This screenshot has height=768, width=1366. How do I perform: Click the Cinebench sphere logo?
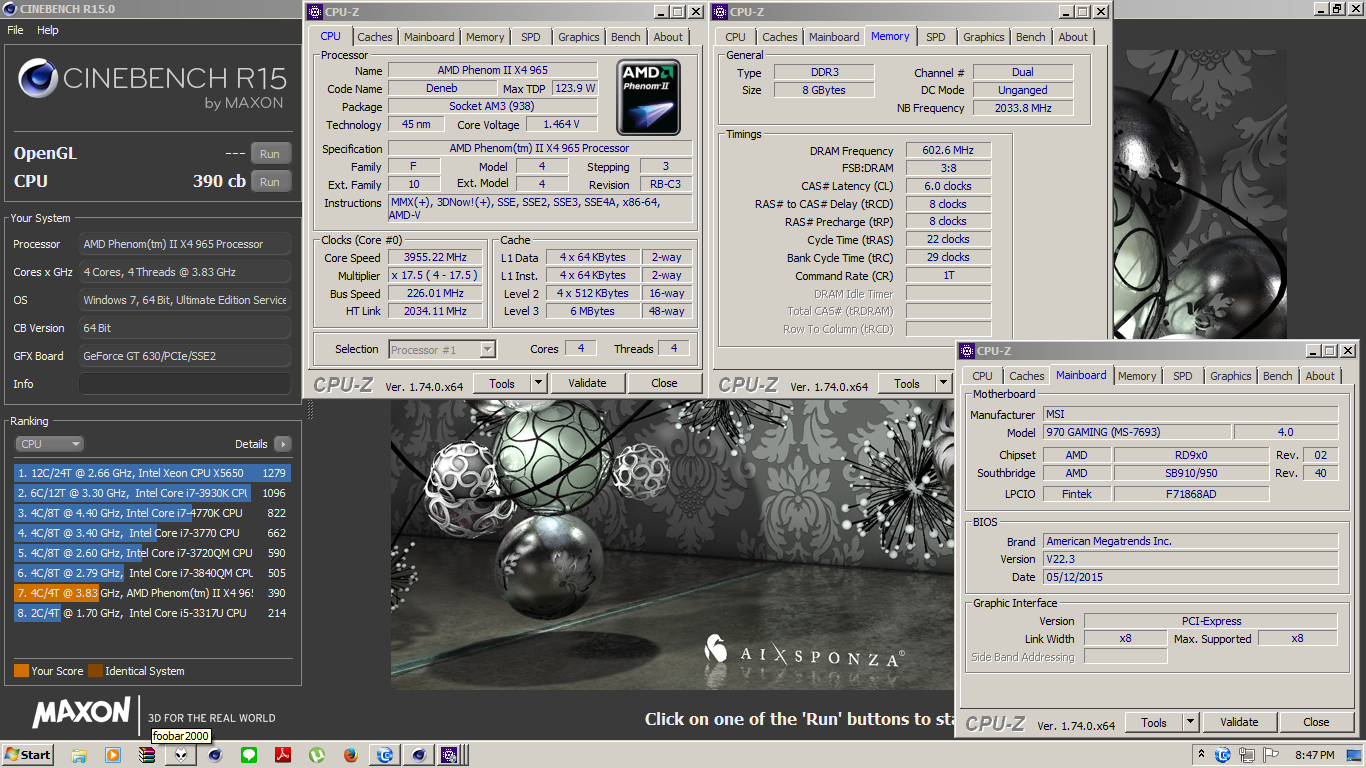point(37,78)
